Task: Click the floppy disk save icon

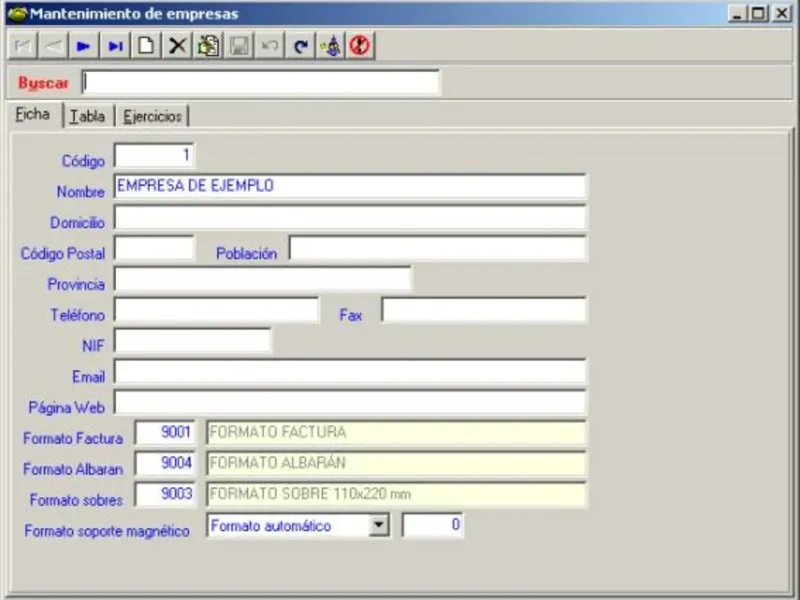Action: [239, 46]
